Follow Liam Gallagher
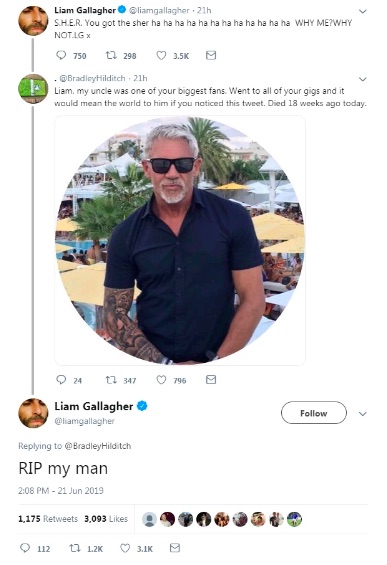The width and height of the screenshot is (387, 565). (313, 413)
